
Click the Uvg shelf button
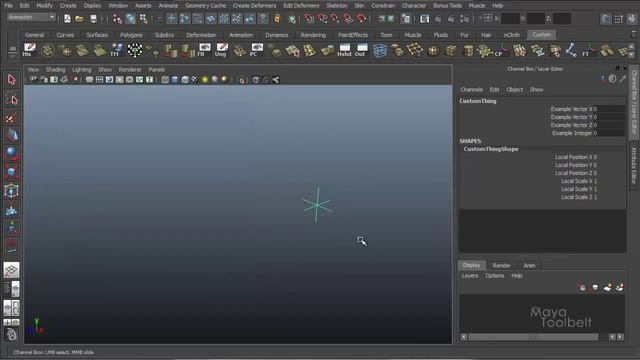221,50
